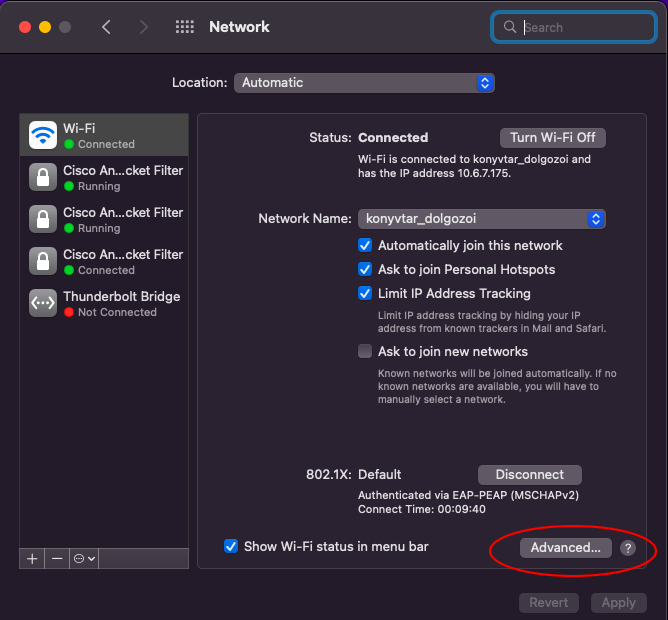Image resolution: width=668 pixels, height=620 pixels.
Task: Click the back navigation arrow
Action: [107, 27]
